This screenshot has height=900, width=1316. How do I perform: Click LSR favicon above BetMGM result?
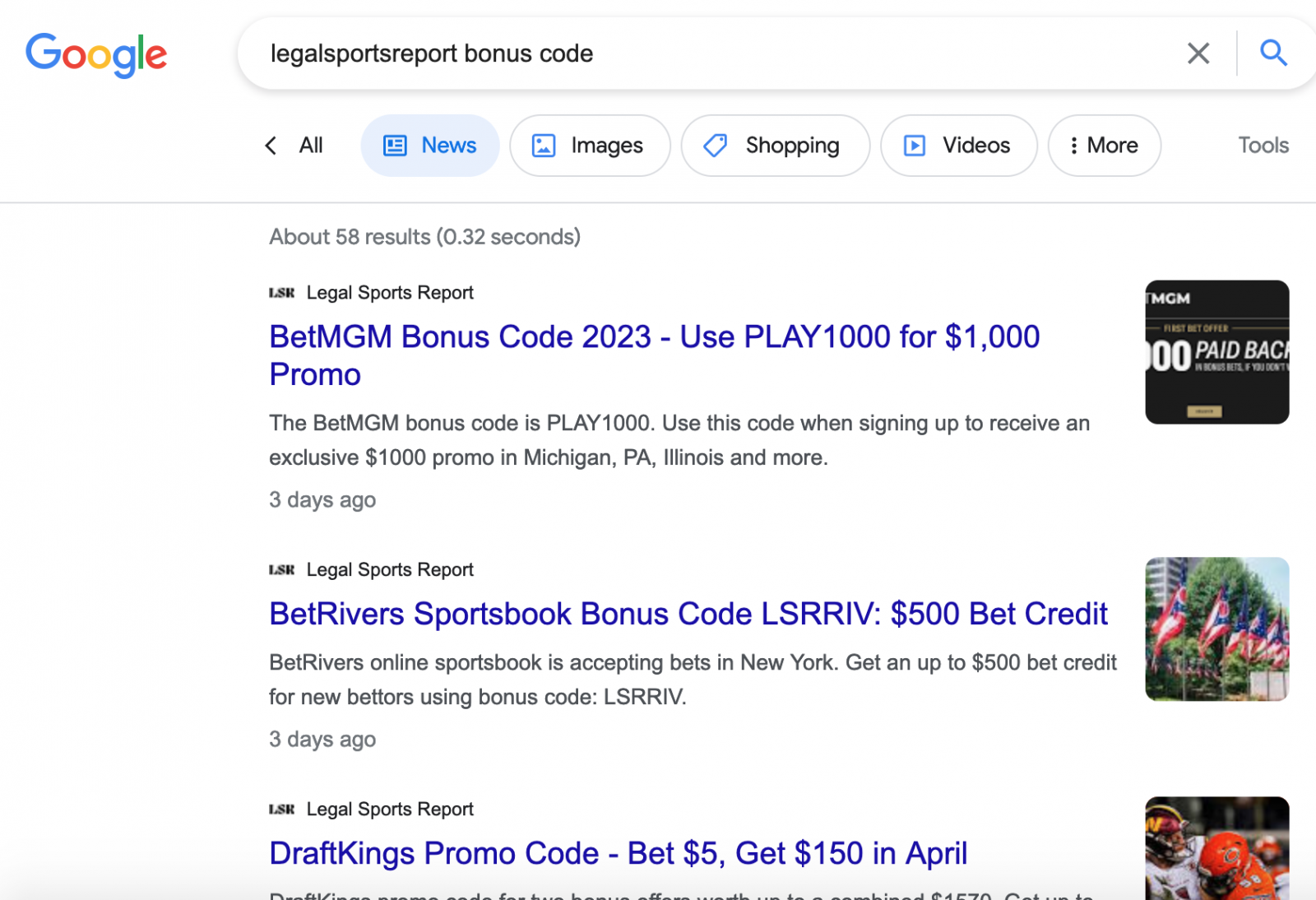[x=281, y=293]
